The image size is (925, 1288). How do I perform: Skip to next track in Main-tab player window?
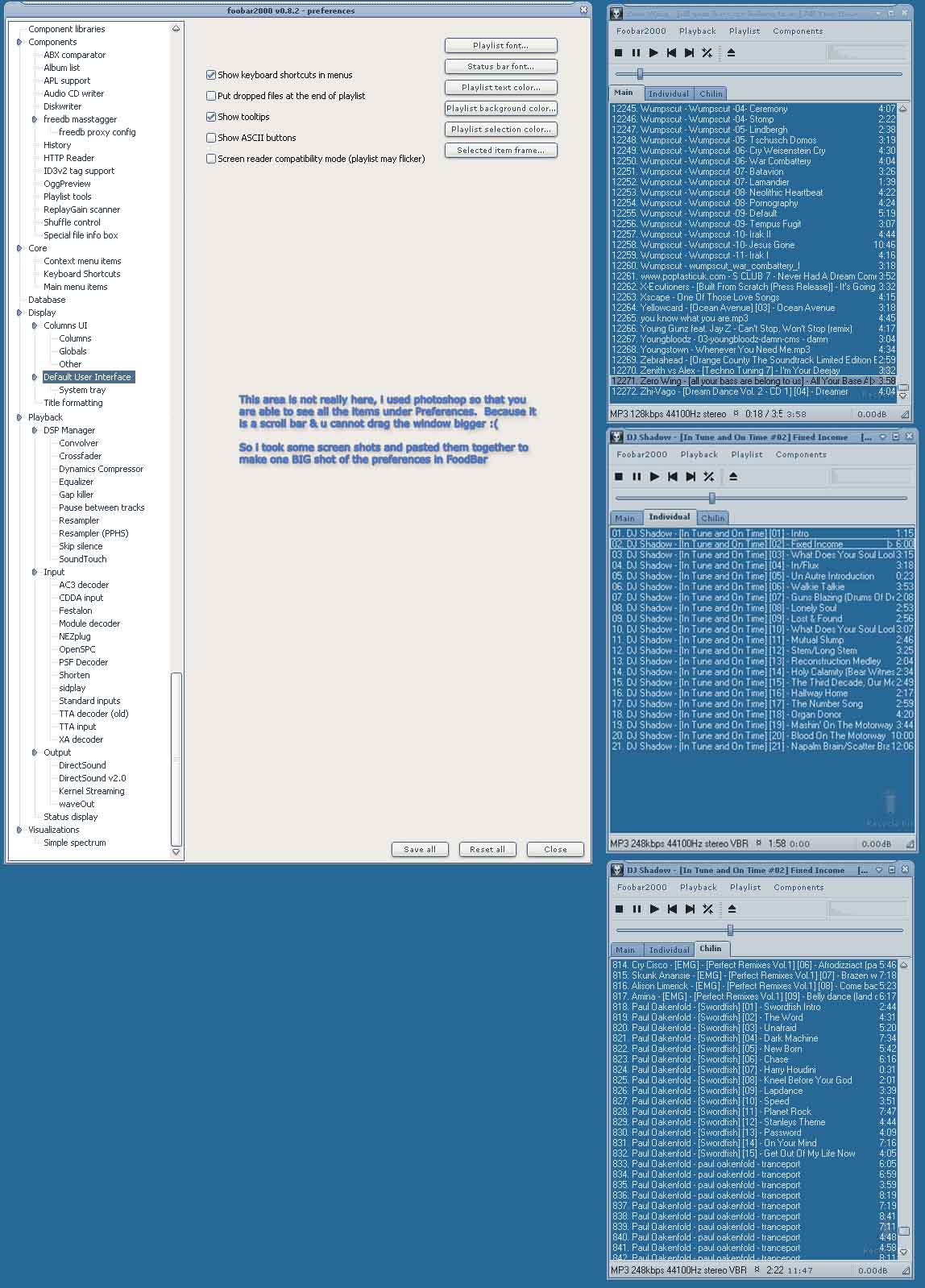coord(689,53)
